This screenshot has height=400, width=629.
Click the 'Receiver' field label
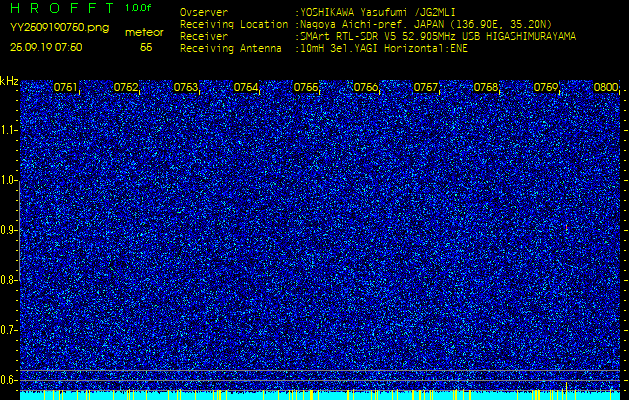point(204,37)
